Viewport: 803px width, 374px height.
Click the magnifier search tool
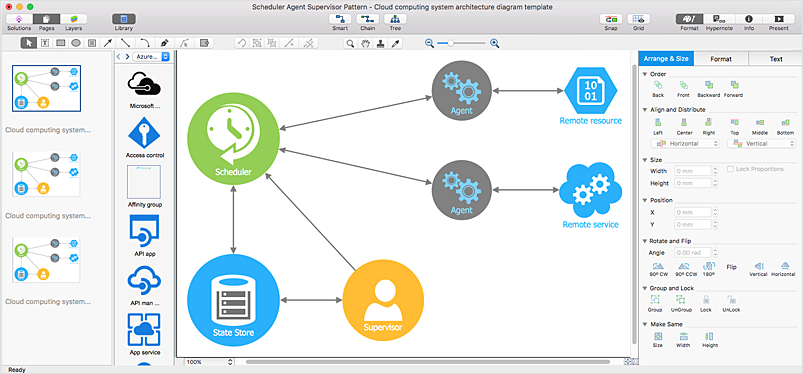point(350,44)
